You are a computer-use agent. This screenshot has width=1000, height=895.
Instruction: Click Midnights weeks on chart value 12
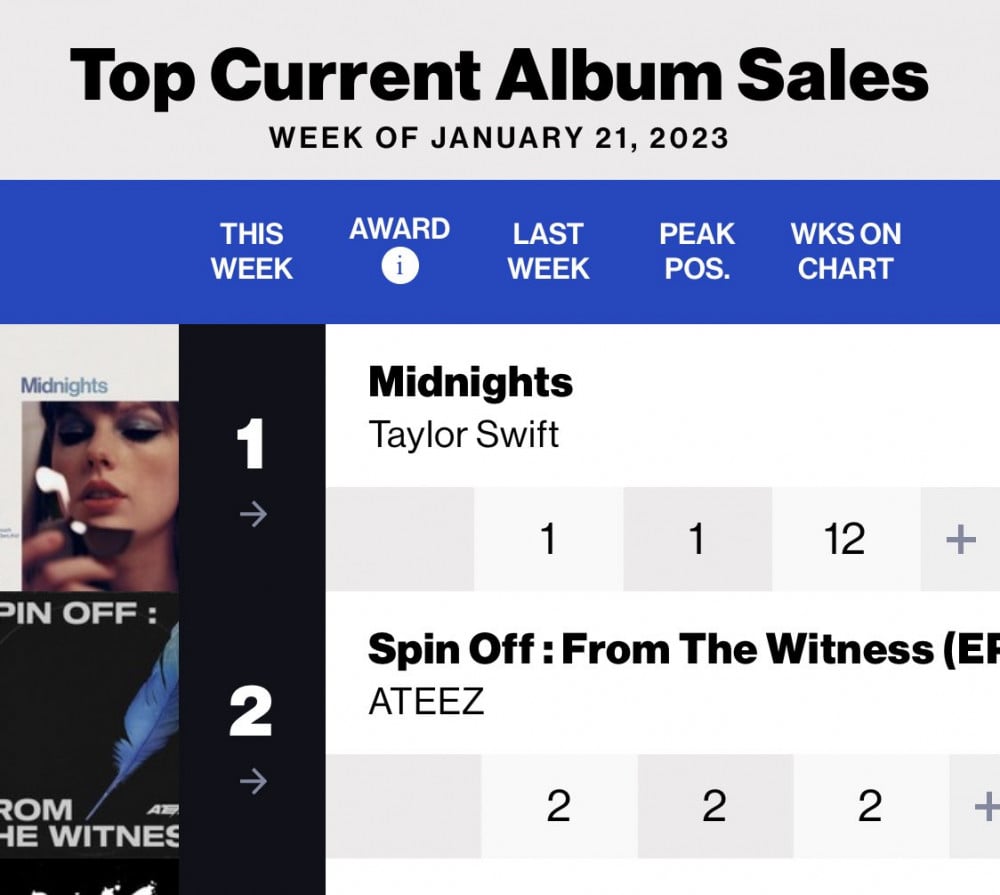pyautogui.click(x=844, y=540)
